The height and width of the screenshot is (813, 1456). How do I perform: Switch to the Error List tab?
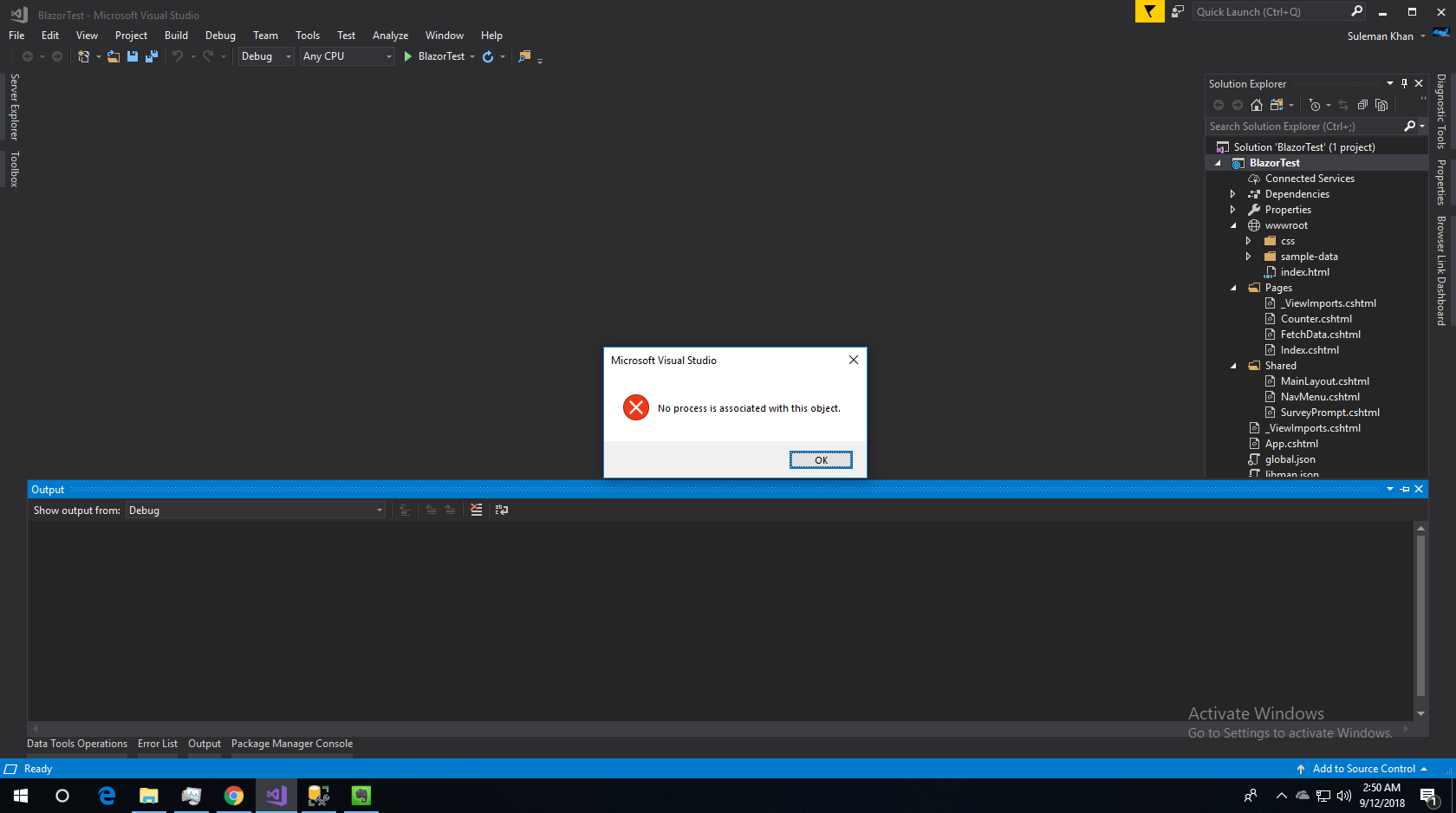157,743
